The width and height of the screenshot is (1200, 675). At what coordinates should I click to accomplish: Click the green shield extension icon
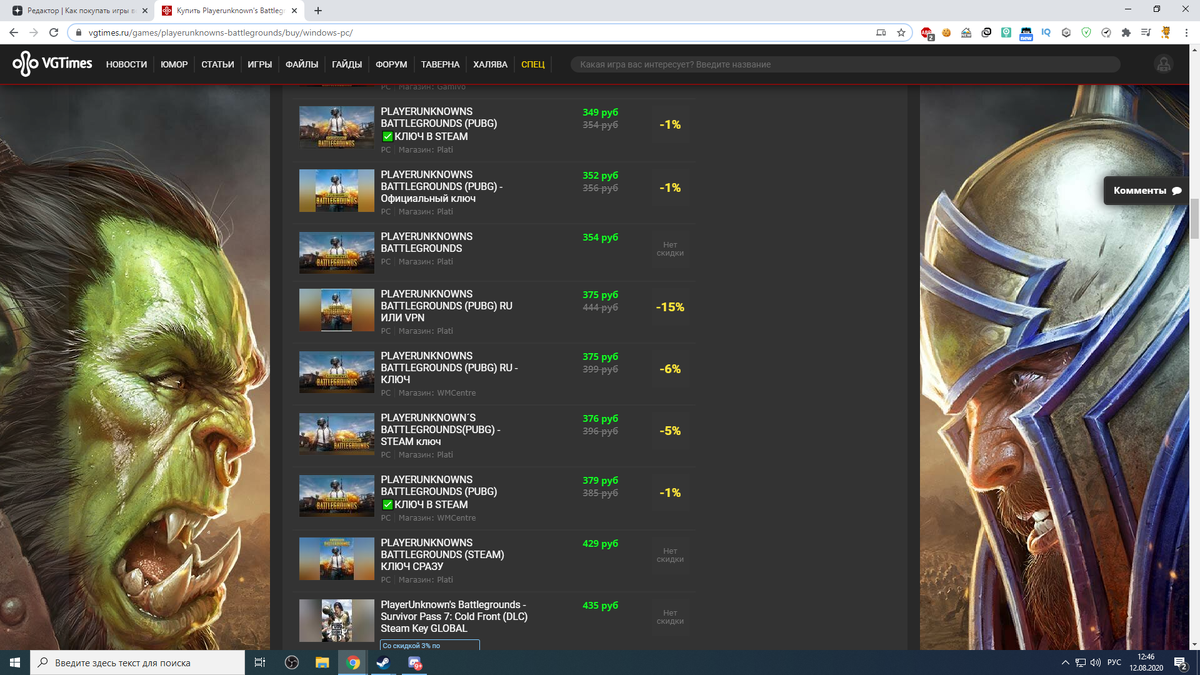point(1086,32)
